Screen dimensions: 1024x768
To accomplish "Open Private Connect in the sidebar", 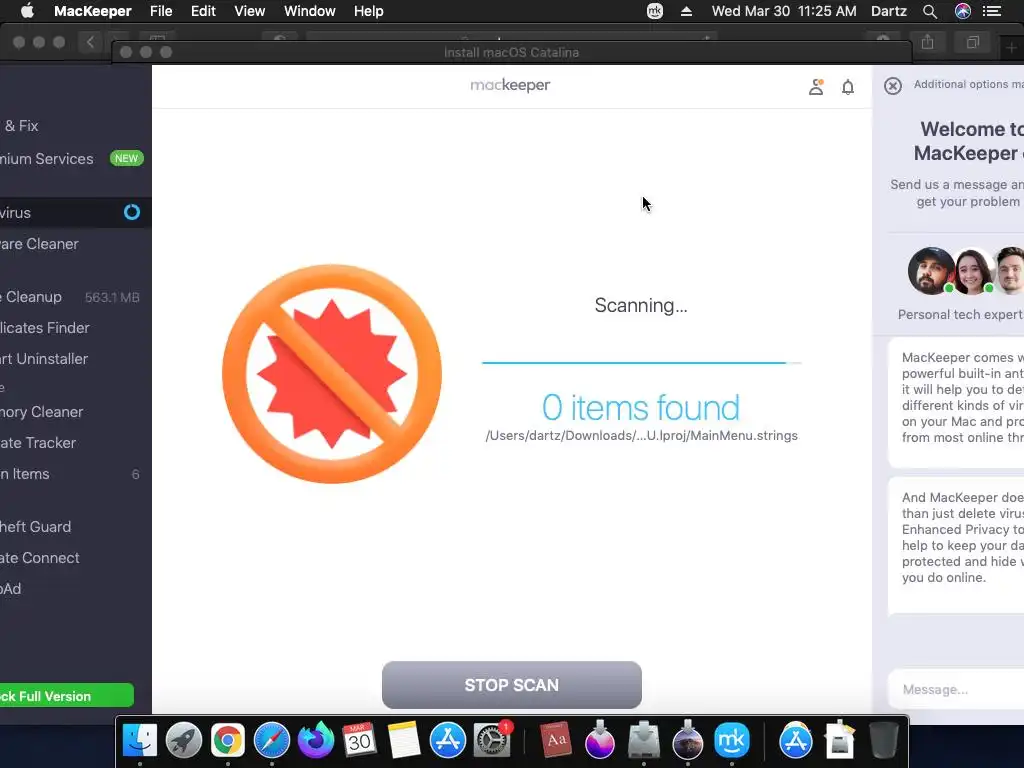I will point(76,558).
